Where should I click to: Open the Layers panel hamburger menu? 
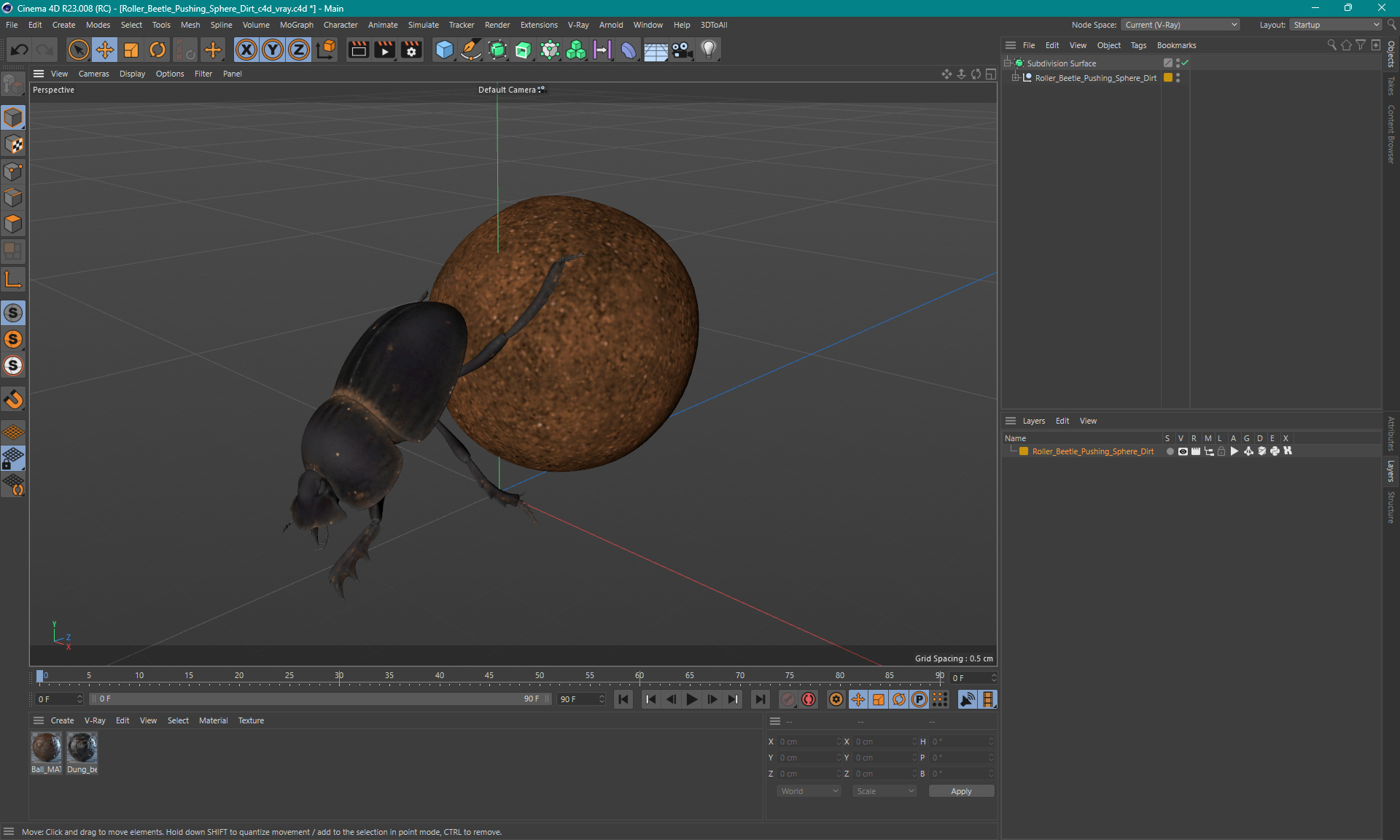[1011, 421]
